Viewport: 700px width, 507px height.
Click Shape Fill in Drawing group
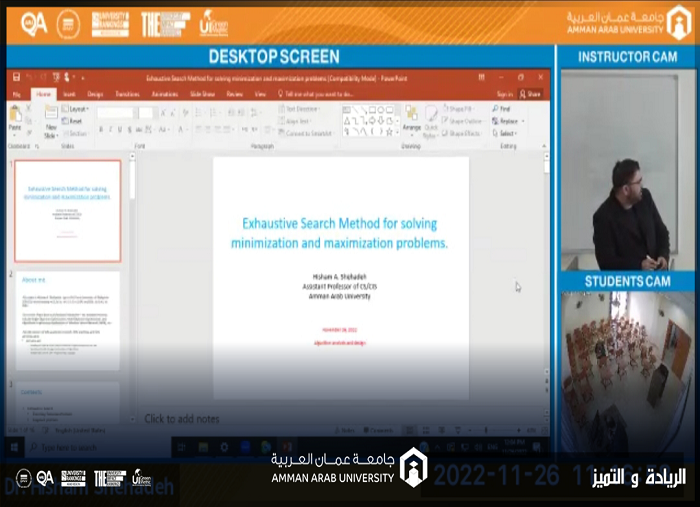tap(457, 108)
